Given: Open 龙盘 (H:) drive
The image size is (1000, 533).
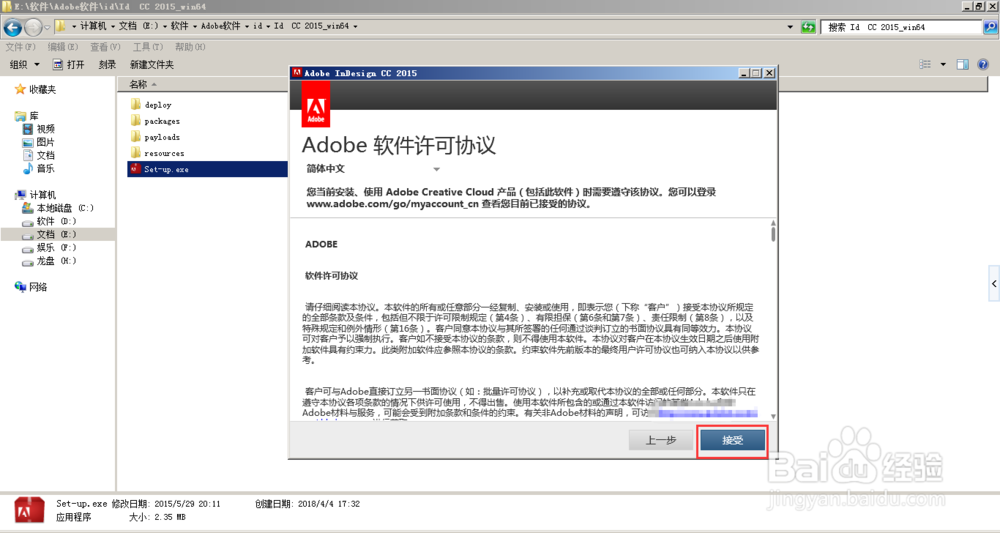Looking at the screenshot, I should 49,261.
